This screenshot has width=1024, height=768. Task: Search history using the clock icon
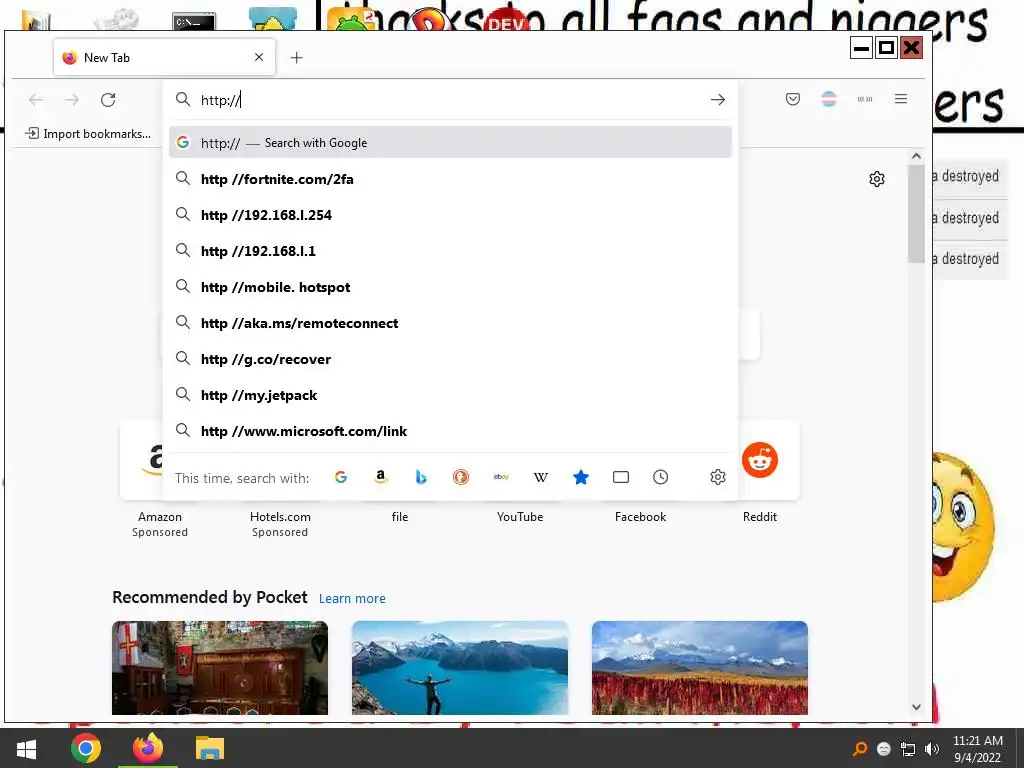coord(661,477)
